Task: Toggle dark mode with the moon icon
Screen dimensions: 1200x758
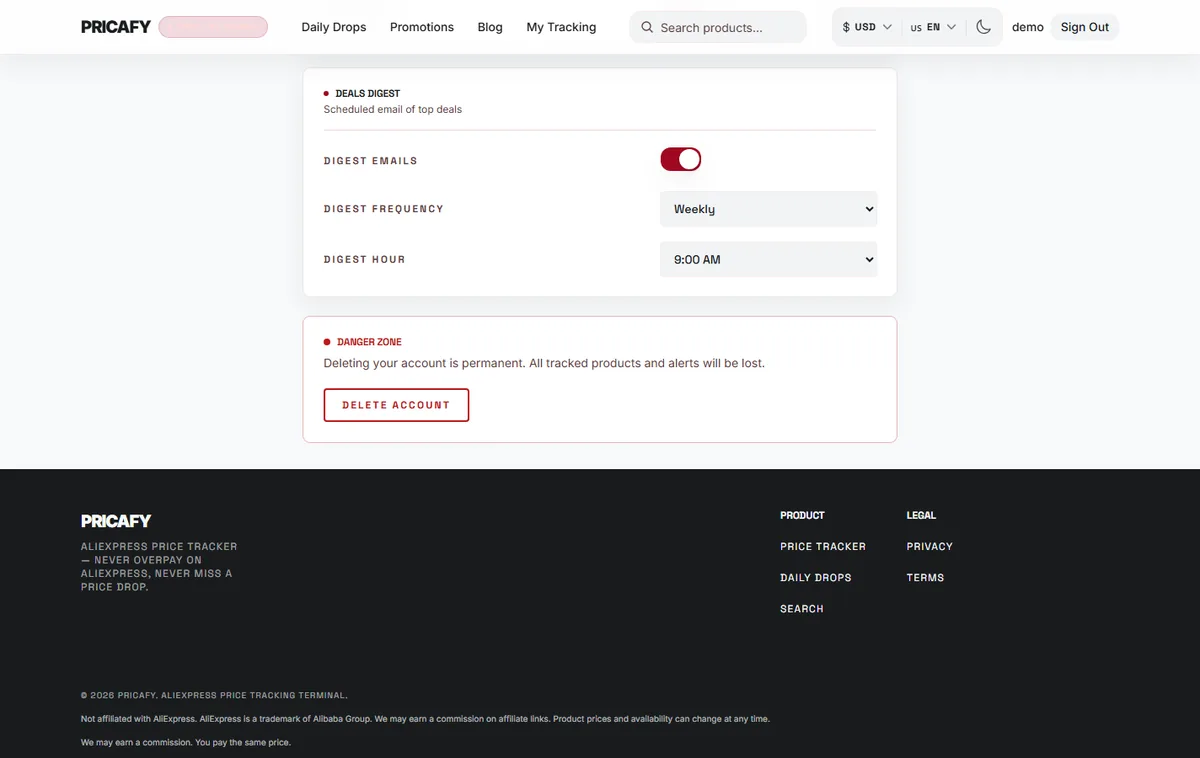Action: tap(983, 27)
